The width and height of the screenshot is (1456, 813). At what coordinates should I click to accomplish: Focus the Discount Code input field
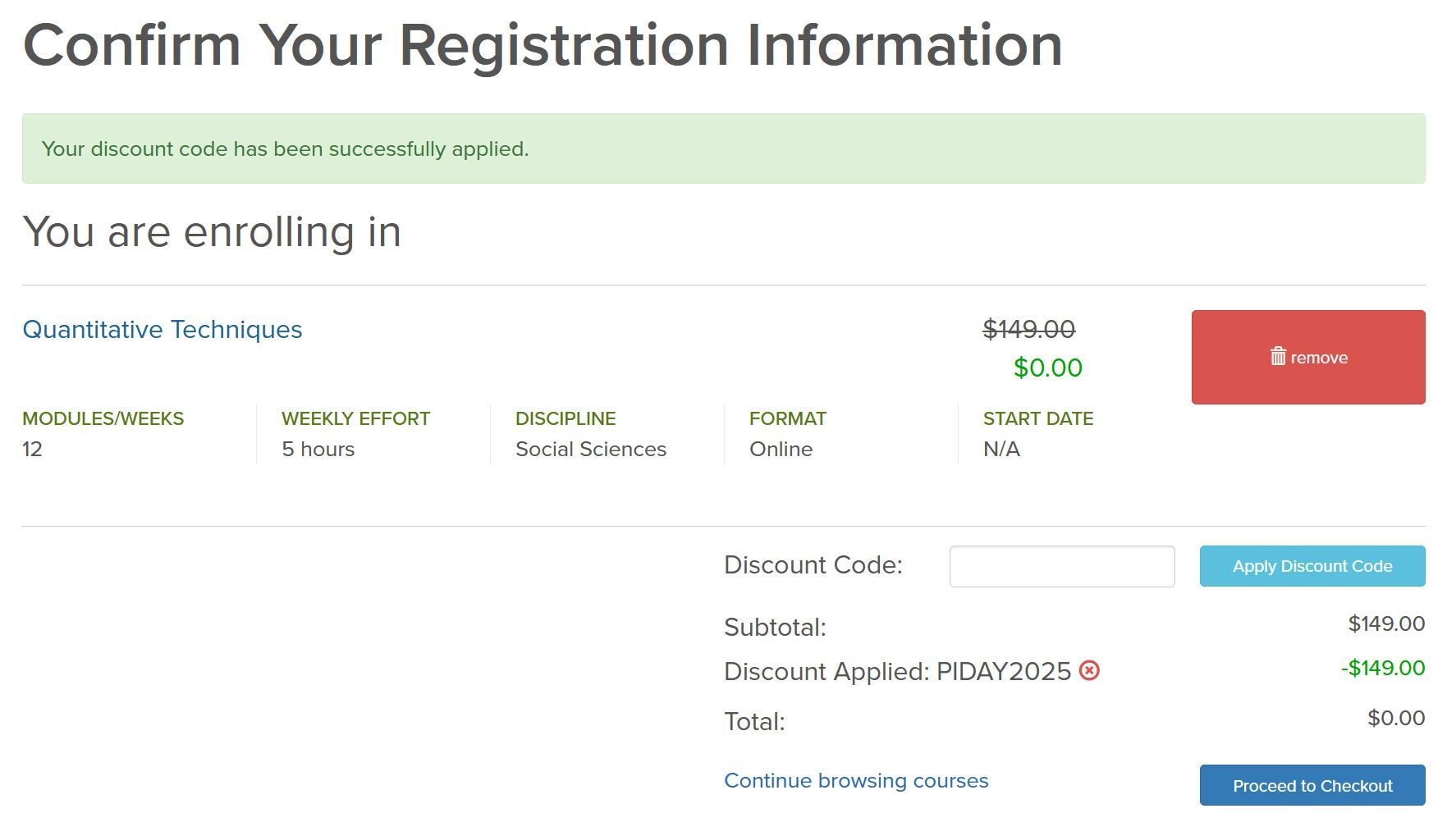pos(1061,566)
